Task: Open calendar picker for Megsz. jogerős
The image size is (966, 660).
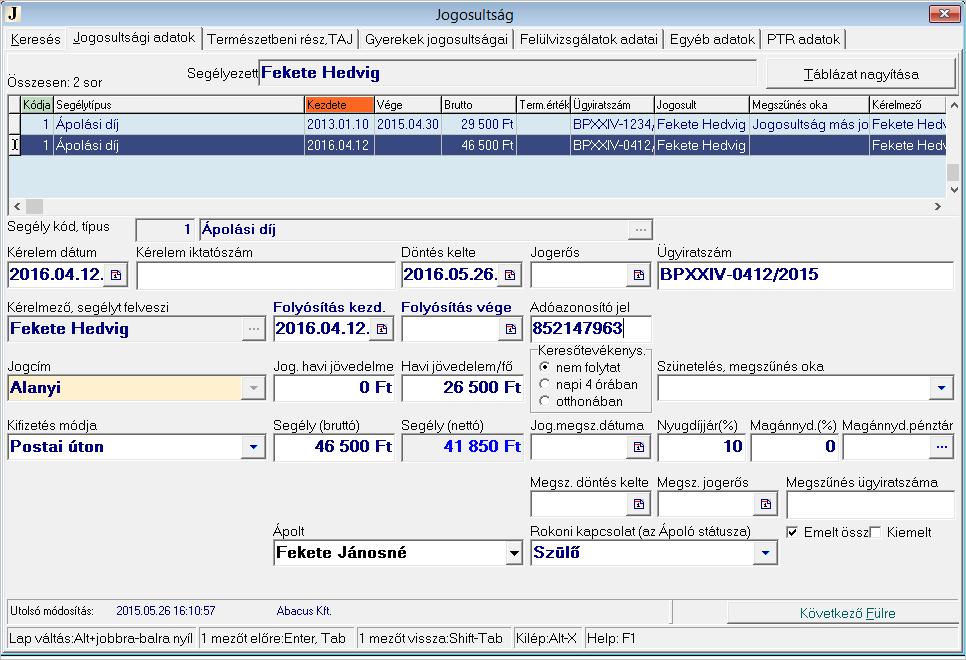Action: [x=765, y=504]
